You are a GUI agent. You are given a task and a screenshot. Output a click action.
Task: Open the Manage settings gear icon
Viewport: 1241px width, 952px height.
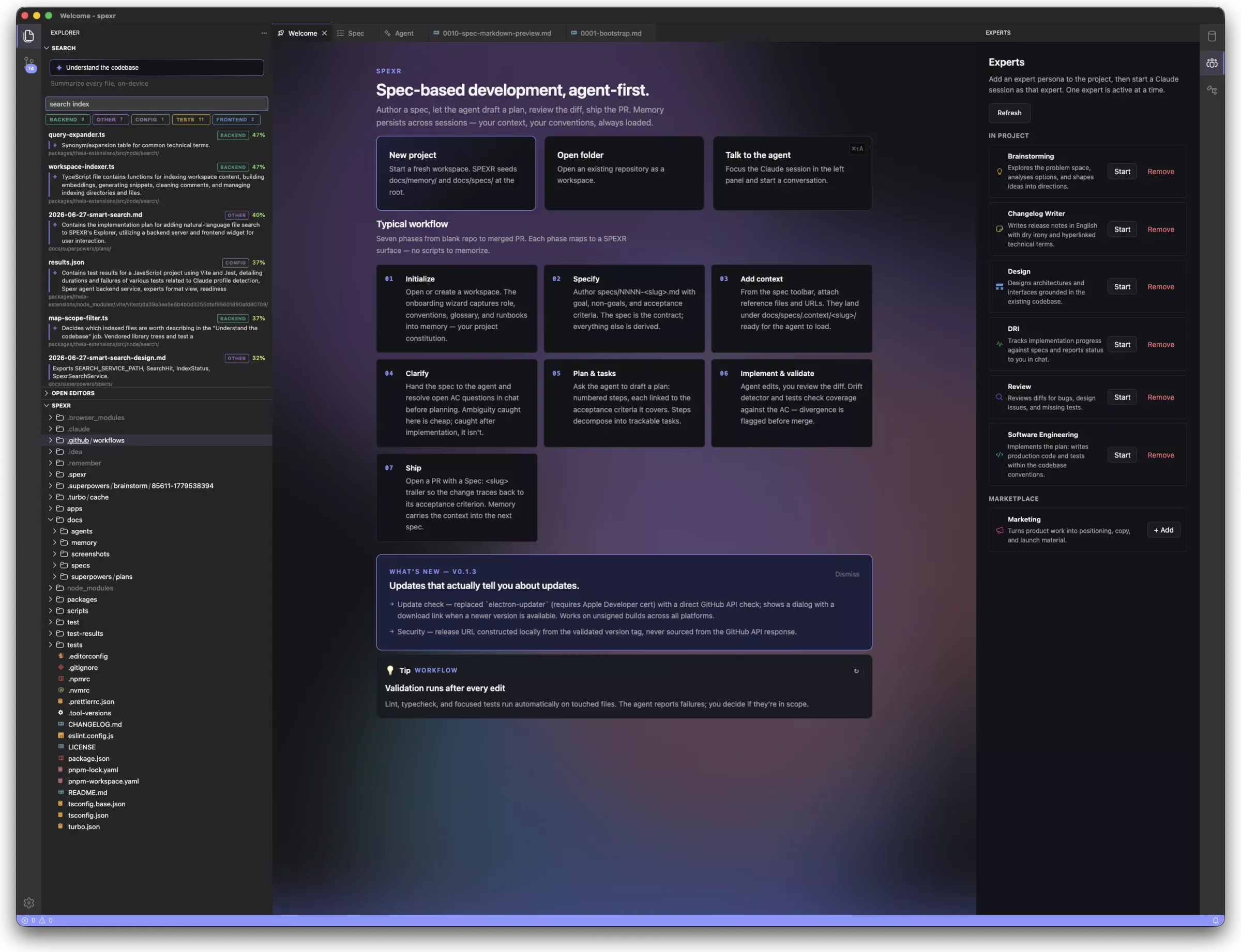29,903
